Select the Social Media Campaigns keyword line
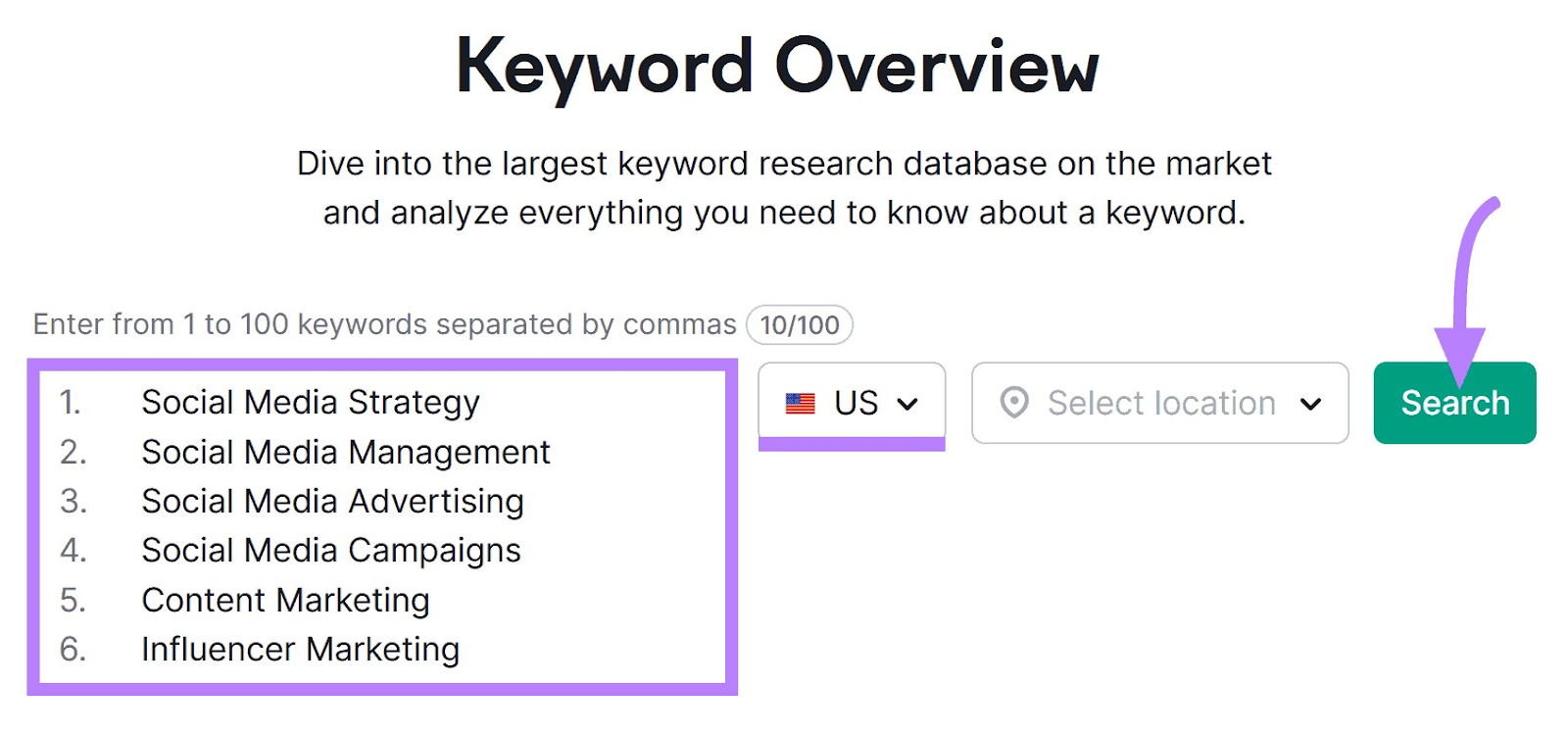Image resolution: width=1568 pixels, height=731 pixels. click(x=331, y=551)
